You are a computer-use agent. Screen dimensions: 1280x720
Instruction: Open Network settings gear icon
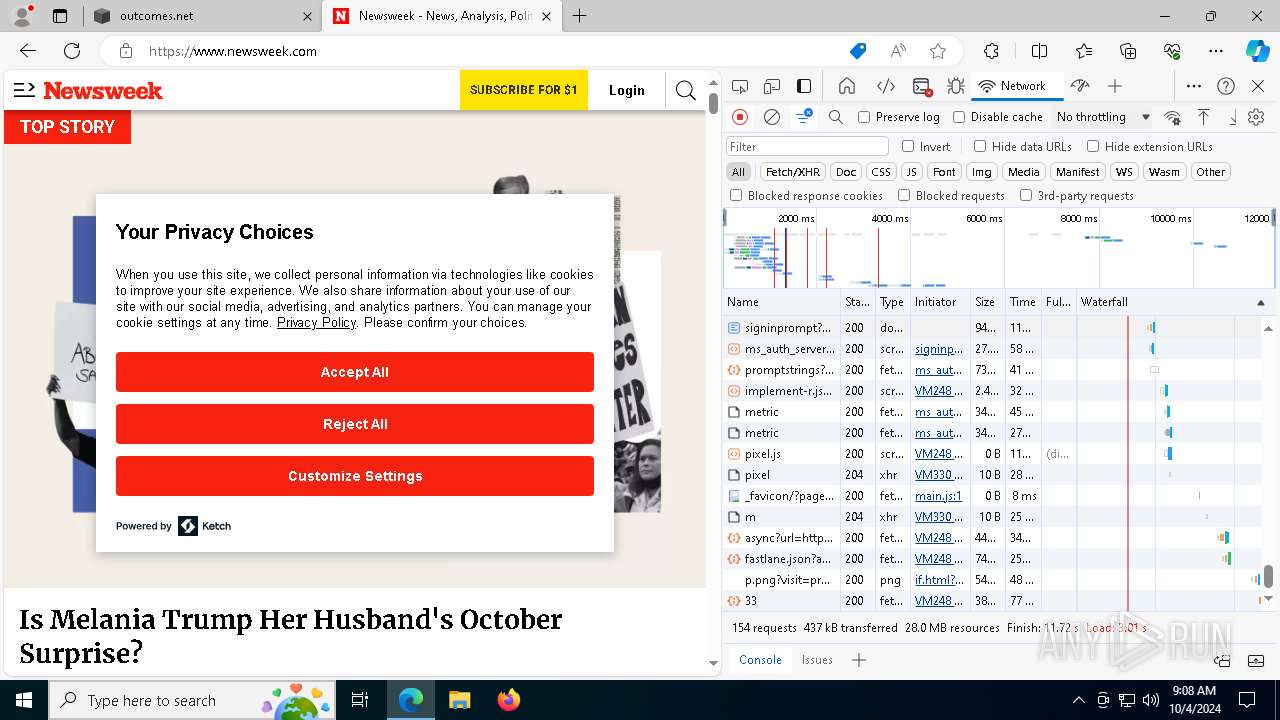[1256, 117]
